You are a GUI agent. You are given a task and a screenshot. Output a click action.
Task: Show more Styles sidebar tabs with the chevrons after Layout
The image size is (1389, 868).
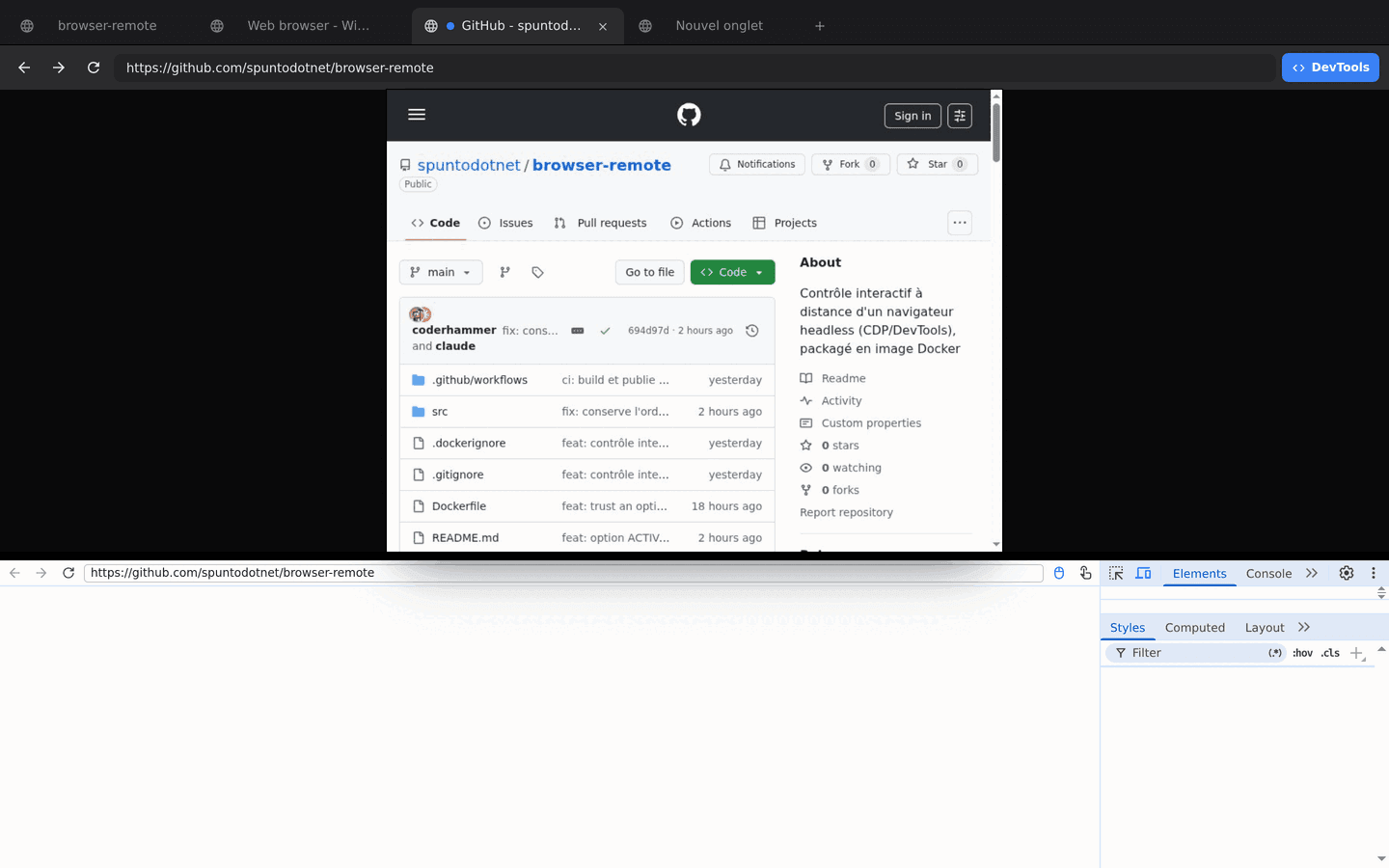(x=1304, y=627)
